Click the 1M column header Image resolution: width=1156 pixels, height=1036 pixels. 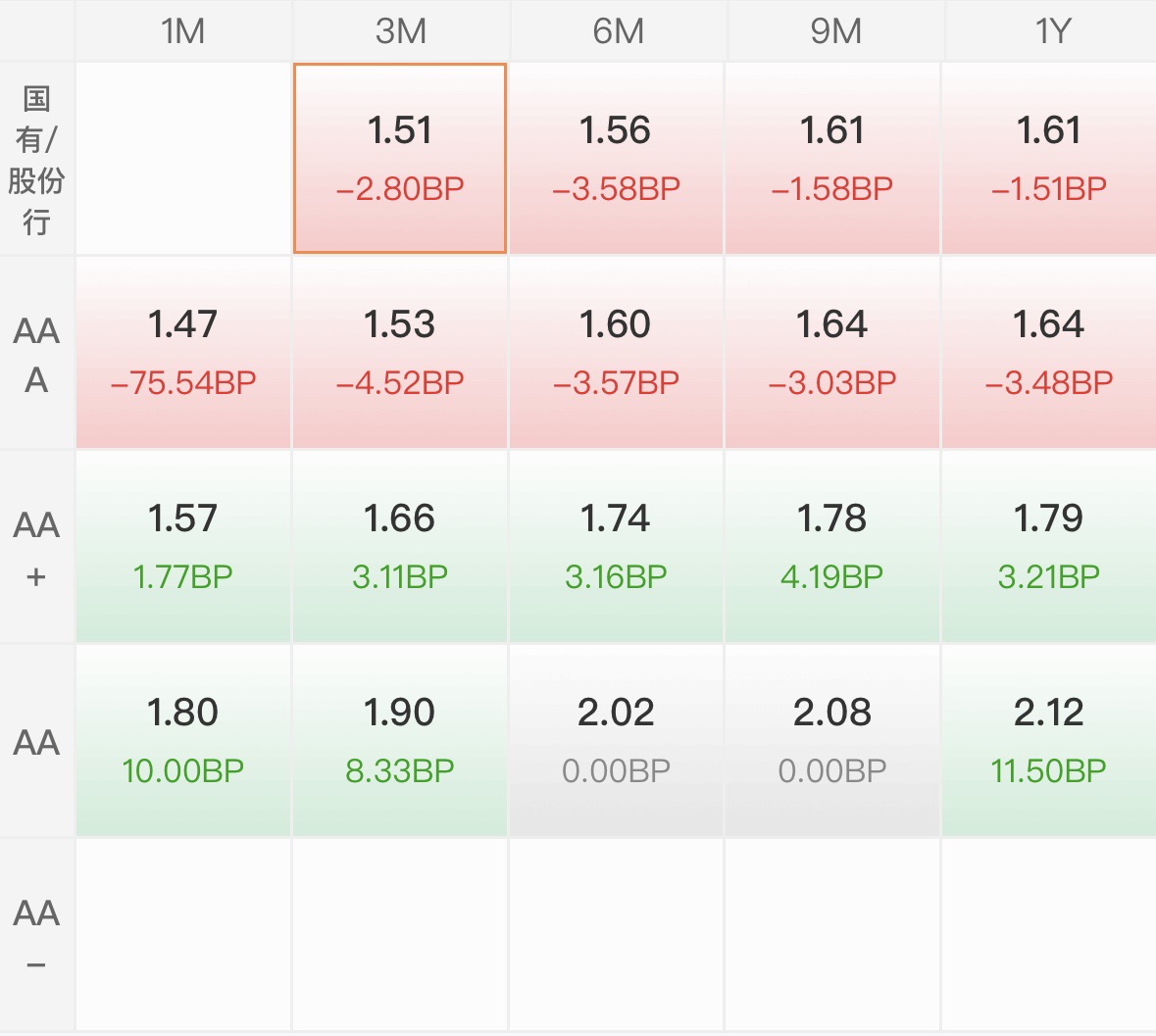coord(182,31)
